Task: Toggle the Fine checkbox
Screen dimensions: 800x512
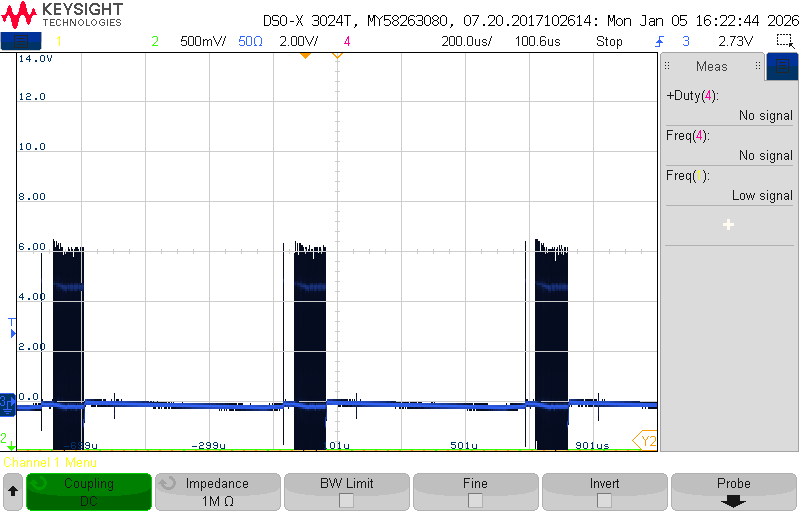Action: tap(475, 501)
